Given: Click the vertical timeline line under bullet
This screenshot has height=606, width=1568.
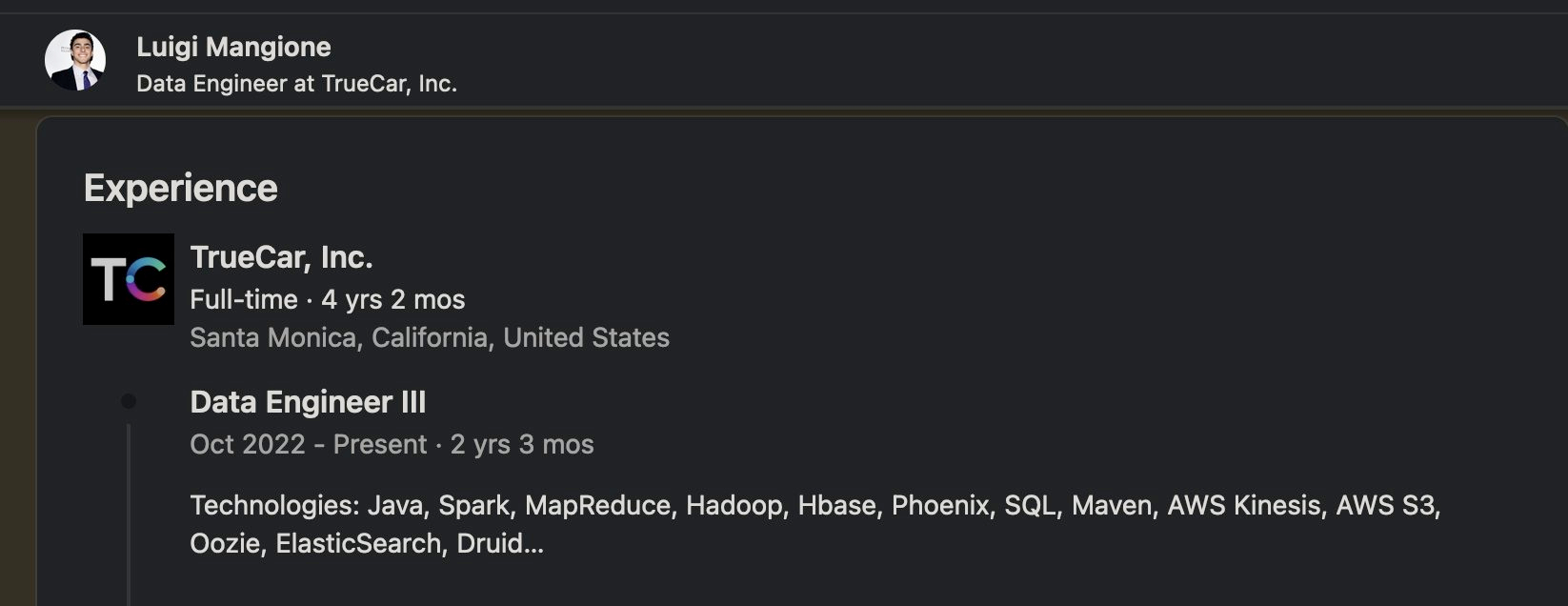Looking at the screenshot, I should pos(129,515).
